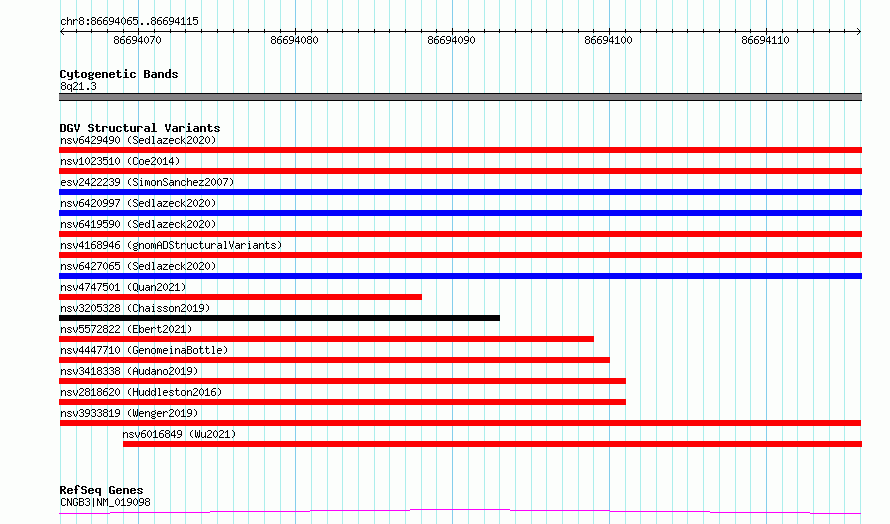Click the short red bar for nsv4747501
The image size is (890, 524).
pyautogui.click(x=240, y=297)
